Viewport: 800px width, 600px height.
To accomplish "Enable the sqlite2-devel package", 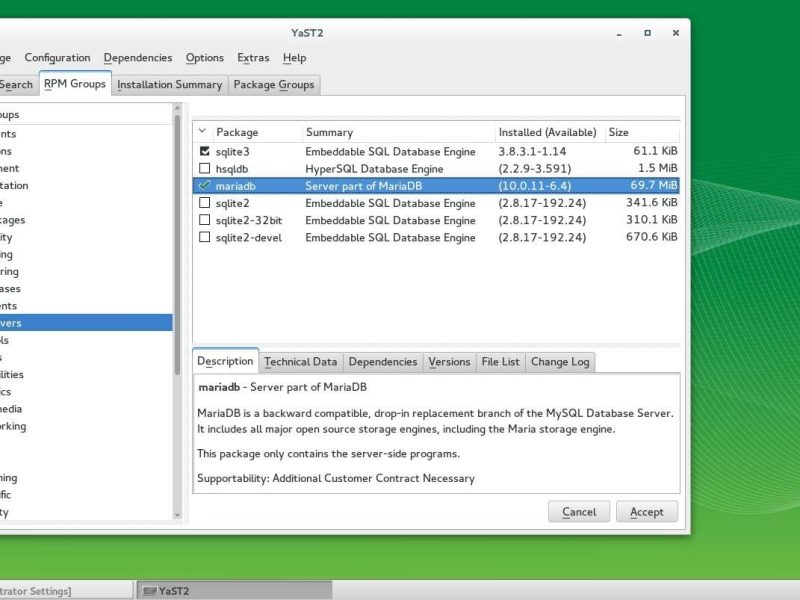I will (203, 237).
